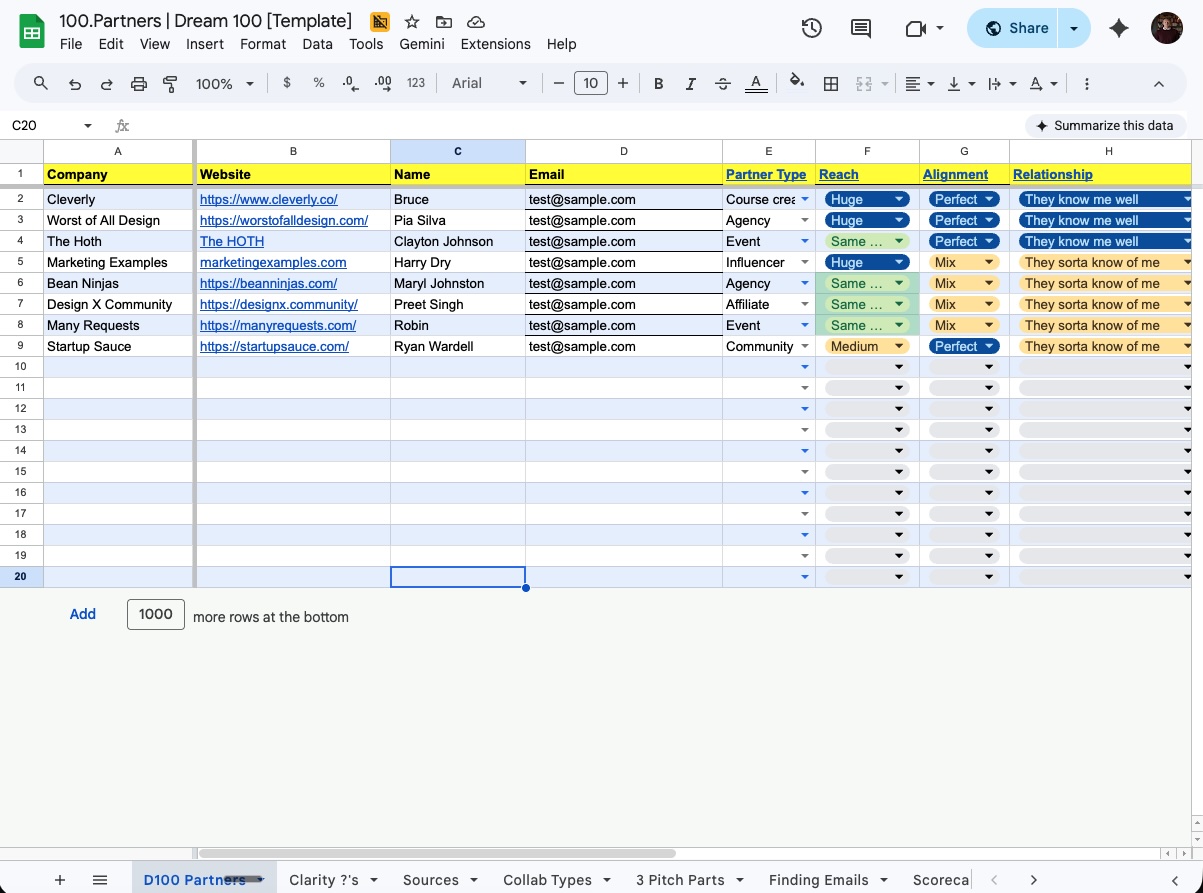Select the paint format tool
This screenshot has height=893, width=1203.
[x=170, y=84]
